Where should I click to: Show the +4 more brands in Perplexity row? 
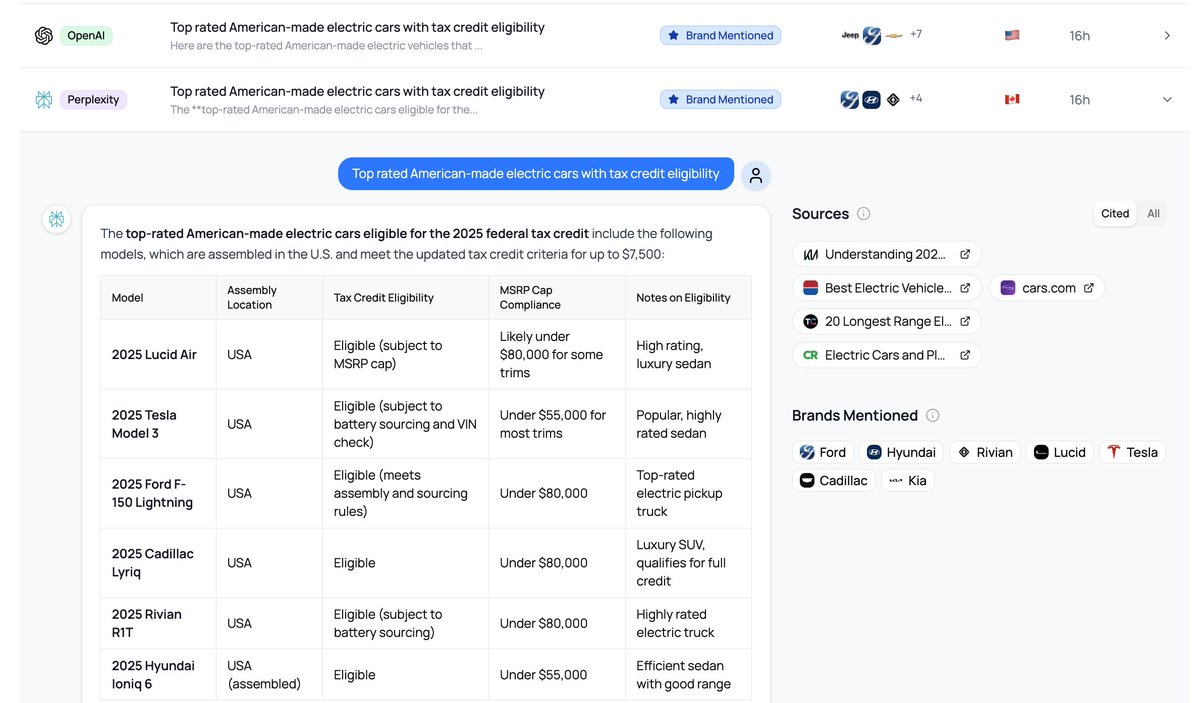pyautogui.click(x=916, y=98)
